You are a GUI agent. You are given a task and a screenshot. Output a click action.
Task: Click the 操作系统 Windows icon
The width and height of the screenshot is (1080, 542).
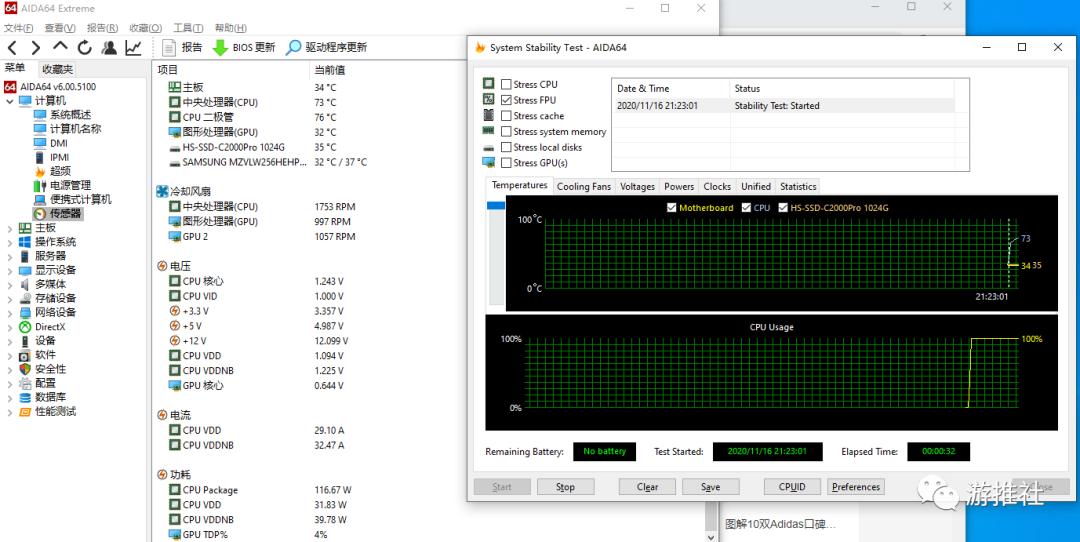[25, 242]
